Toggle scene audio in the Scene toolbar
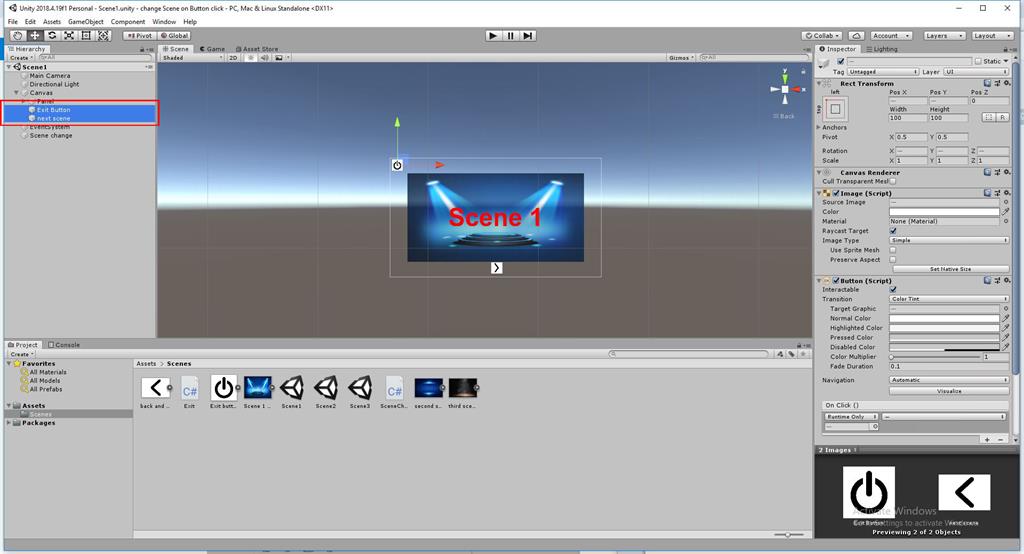This screenshot has height=554, width=1024. (x=264, y=57)
